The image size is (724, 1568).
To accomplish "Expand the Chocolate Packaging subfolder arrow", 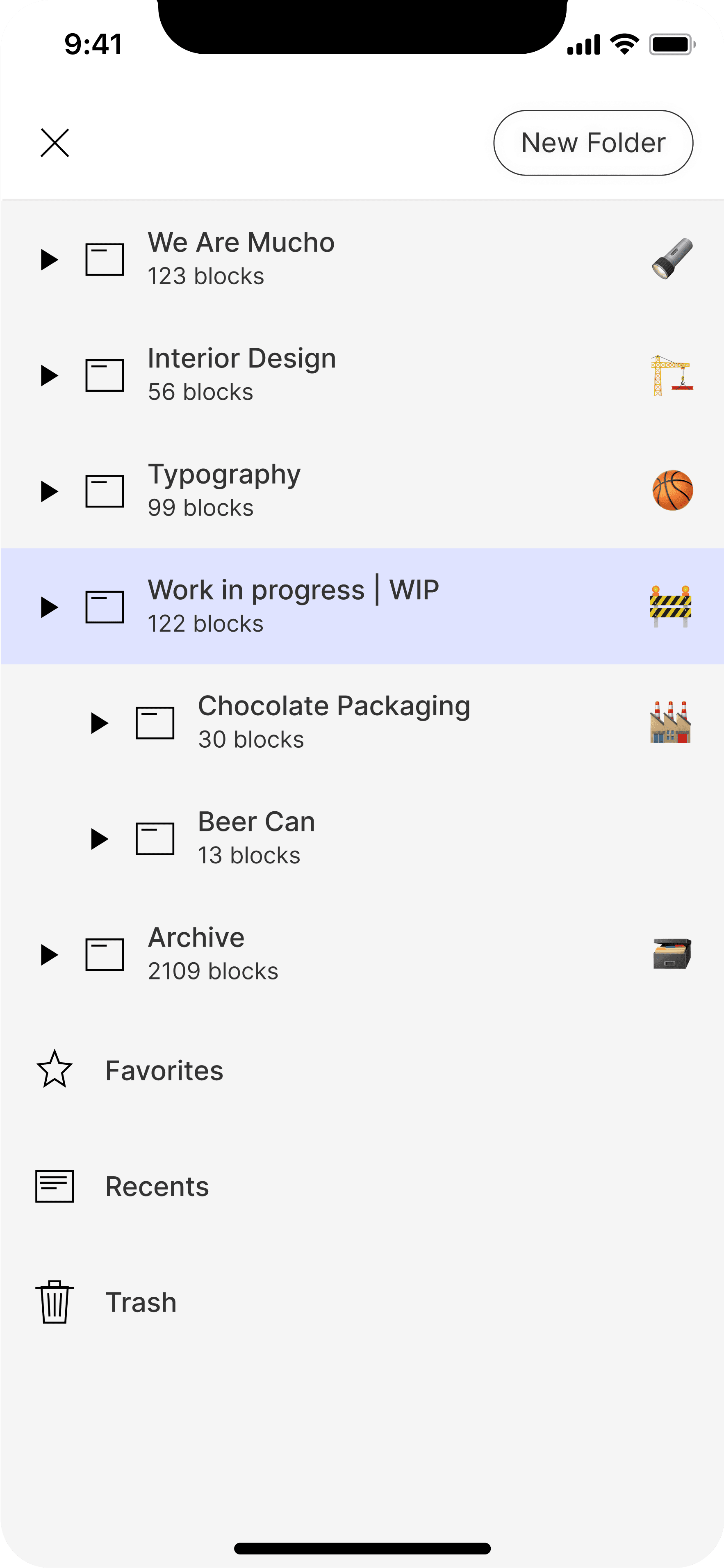I will (99, 723).
